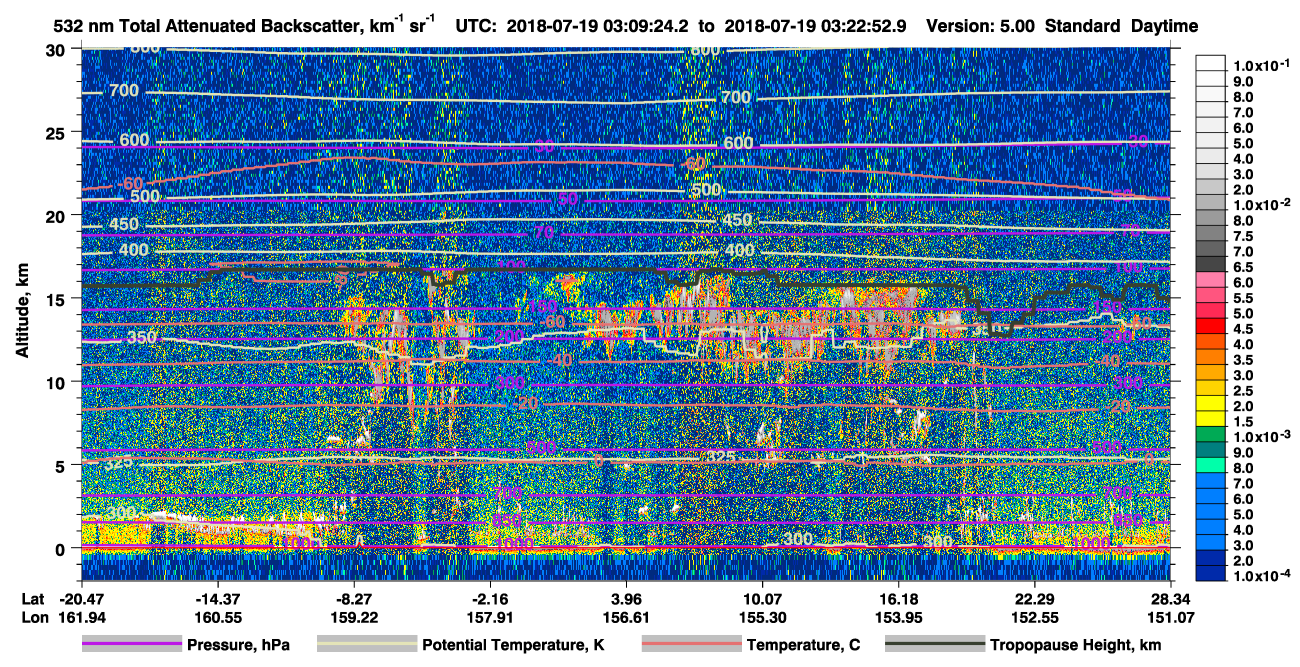Click the Tropopause Height, km legend label
Screen dimensions: 1300x667
coord(1075,646)
